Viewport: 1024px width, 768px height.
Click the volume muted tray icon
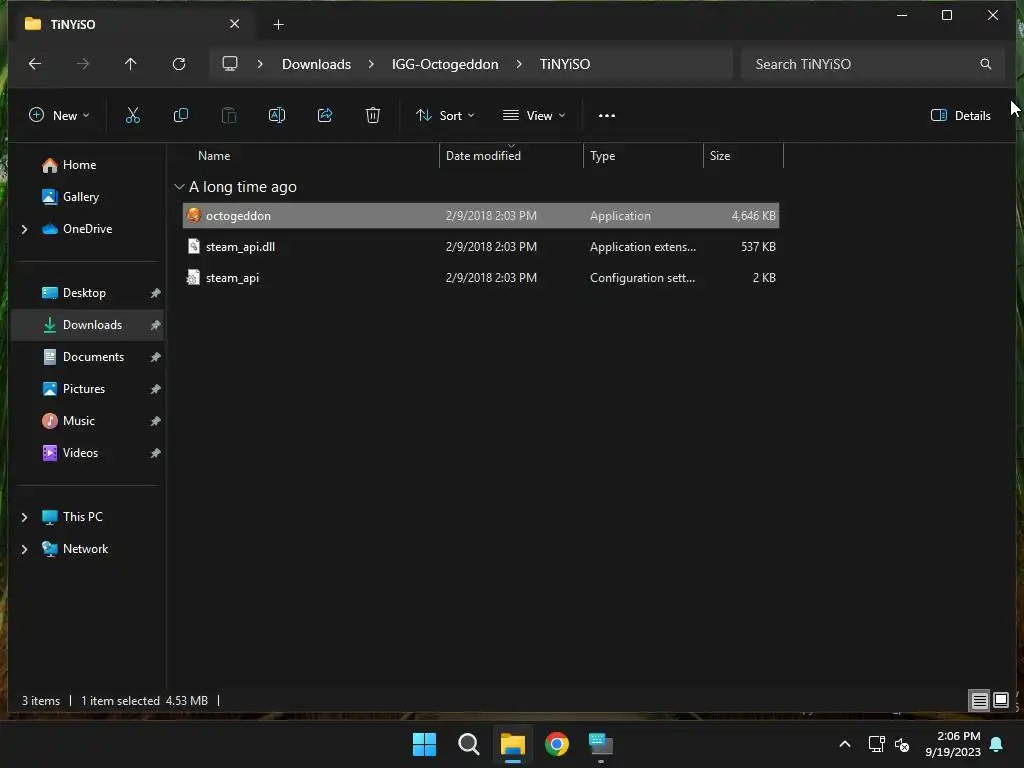[x=902, y=744]
